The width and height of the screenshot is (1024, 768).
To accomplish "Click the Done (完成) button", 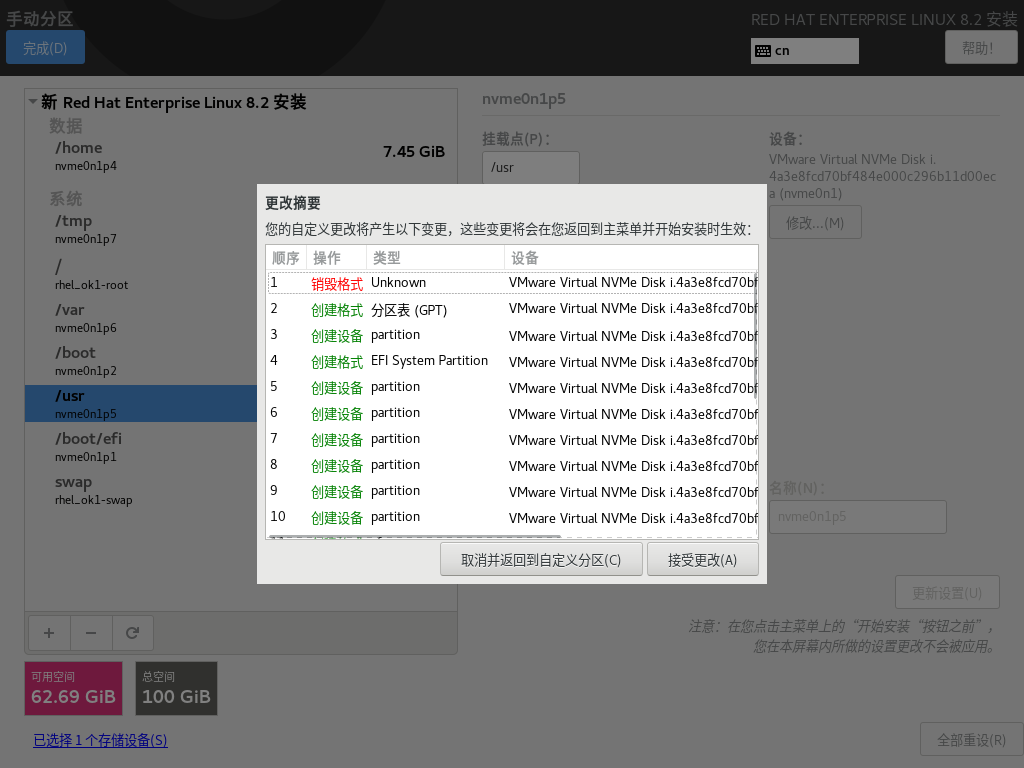I will tap(45, 48).
